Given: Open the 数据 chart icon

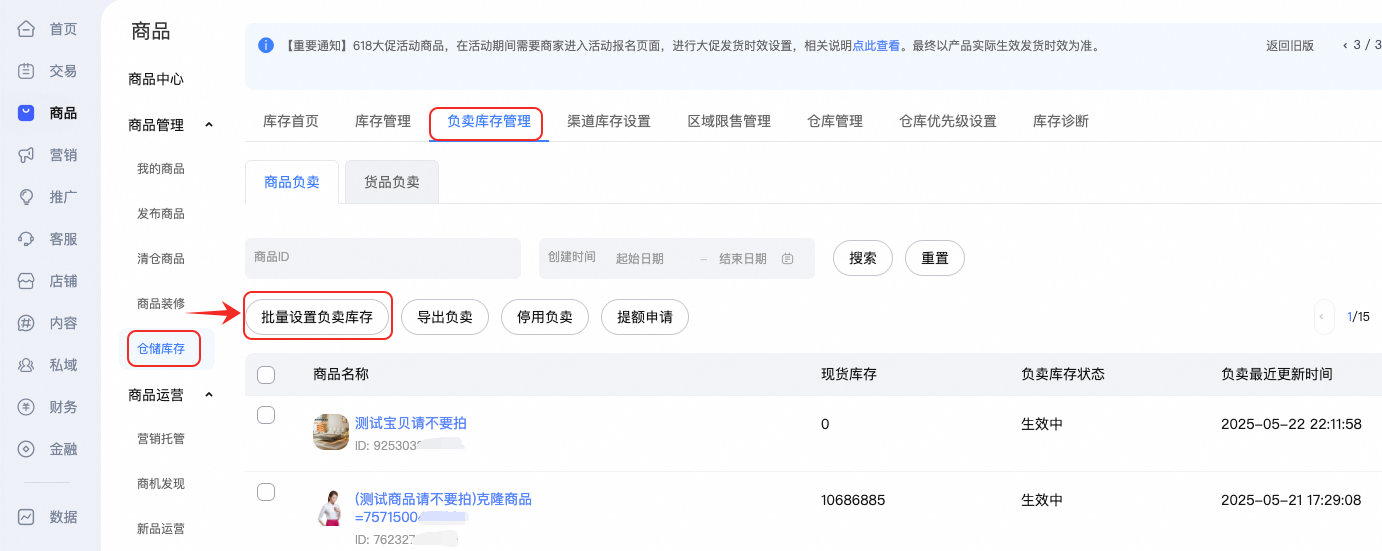Looking at the screenshot, I should point(26,517).
